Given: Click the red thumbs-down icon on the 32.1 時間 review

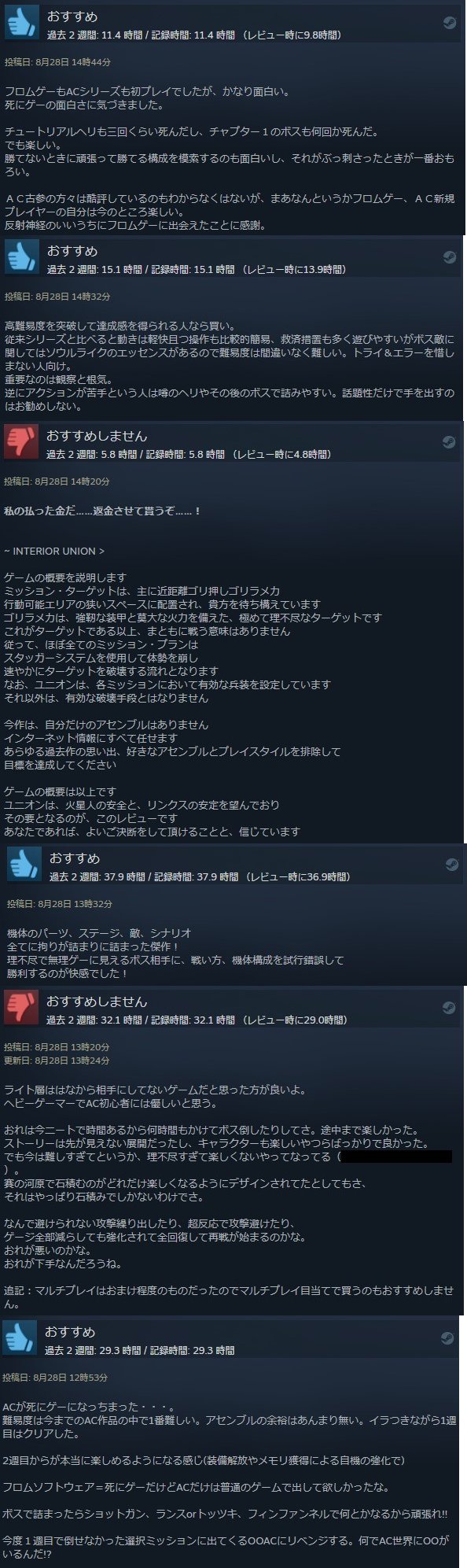Looking at the screenshot, I should tap(21, 1007).
